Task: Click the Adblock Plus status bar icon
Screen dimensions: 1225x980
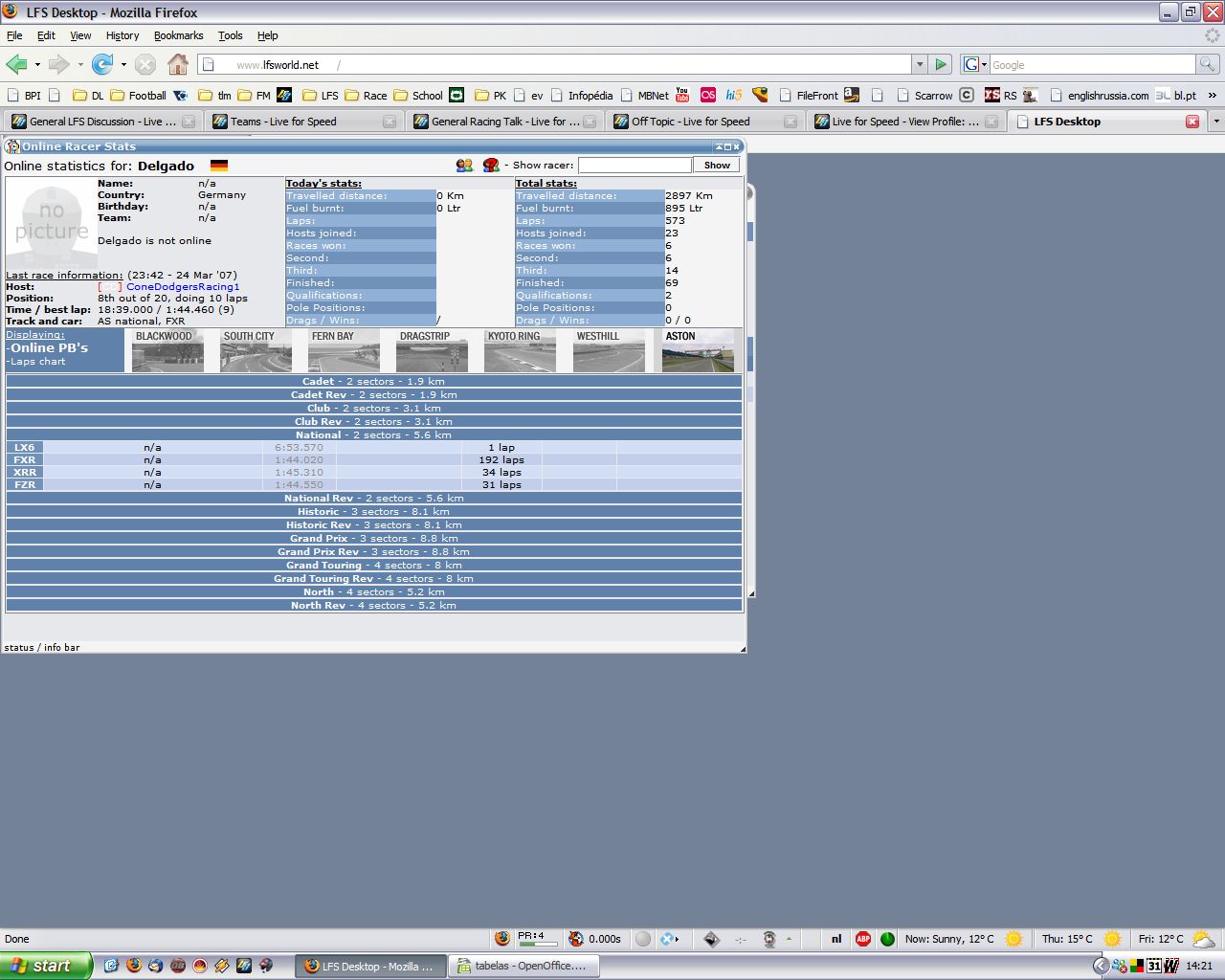Action: click(863, 939)
